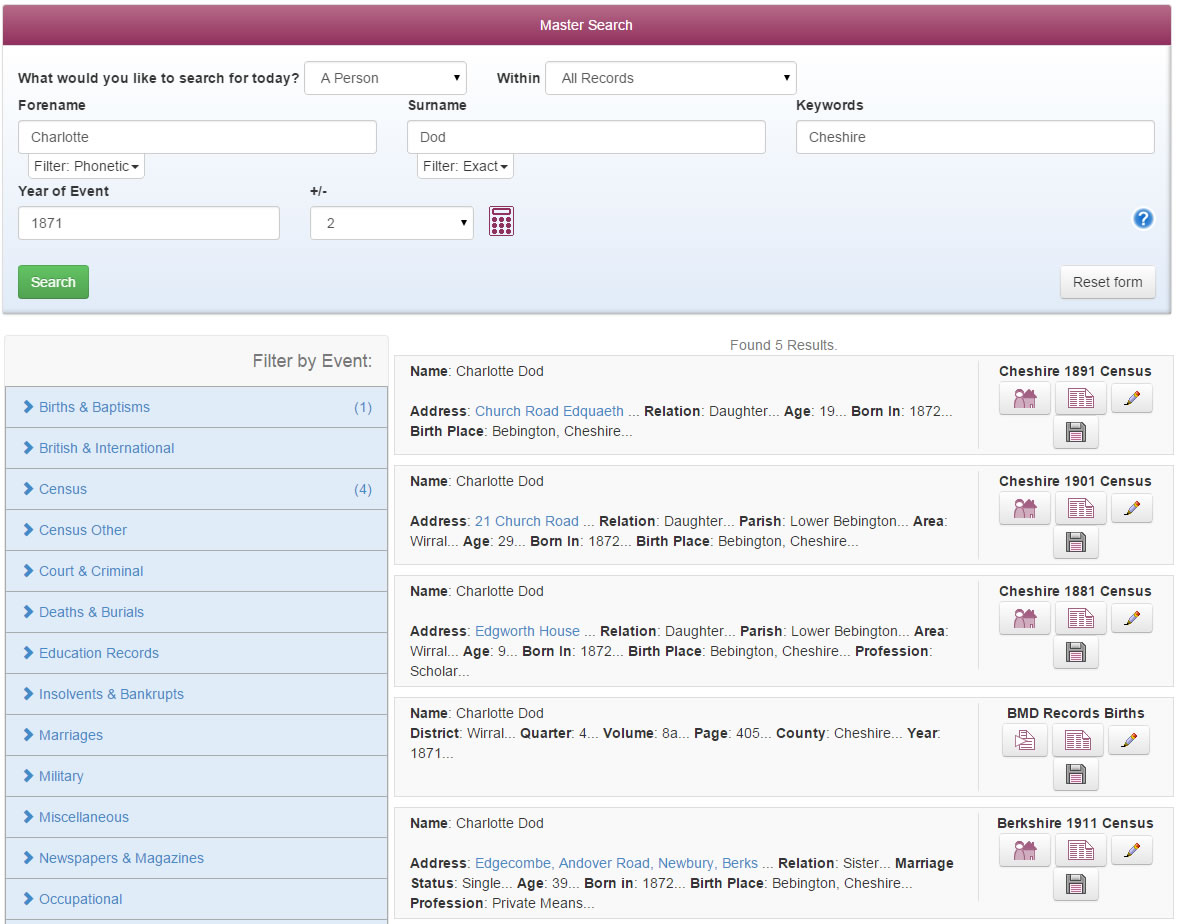Open transcript icon for Cheshire 1891 Census
Image resolution: width=1177 pixels, height=924 pixels.
pos(1080,399)
